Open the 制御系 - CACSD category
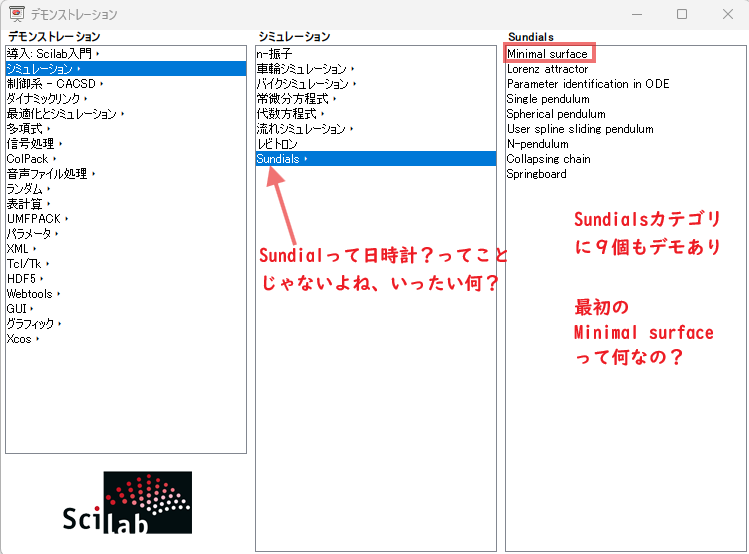Image resolution: width=749 pixels, height=554 pixels. 126,84
